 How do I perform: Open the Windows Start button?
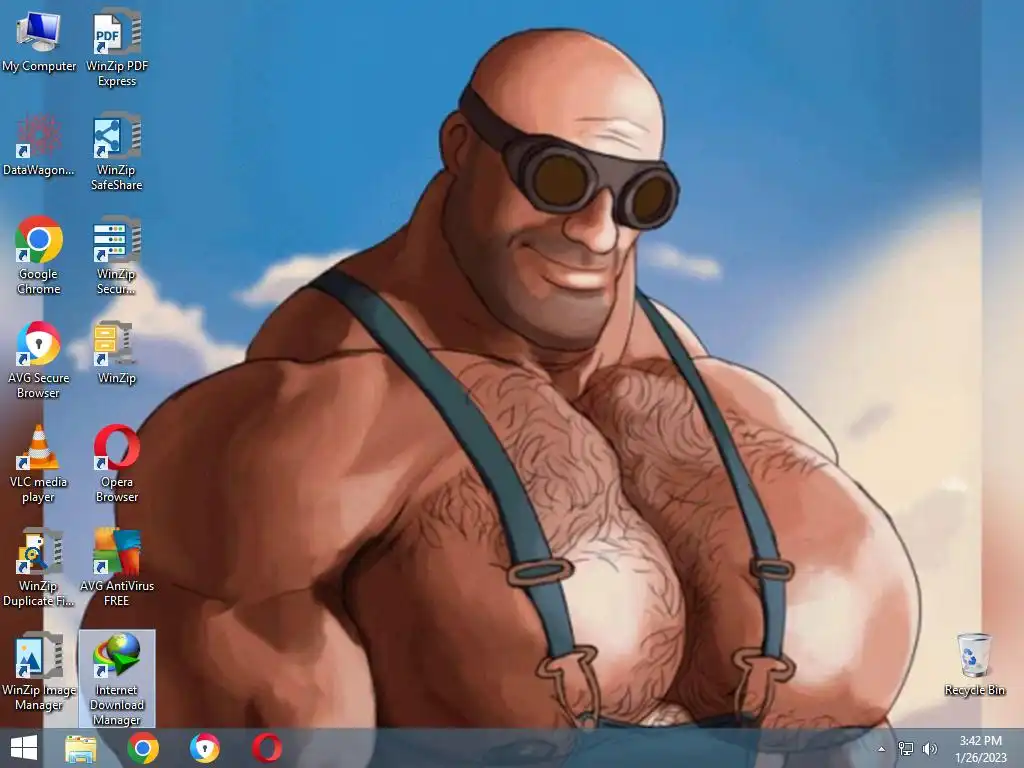coord(24,748)
